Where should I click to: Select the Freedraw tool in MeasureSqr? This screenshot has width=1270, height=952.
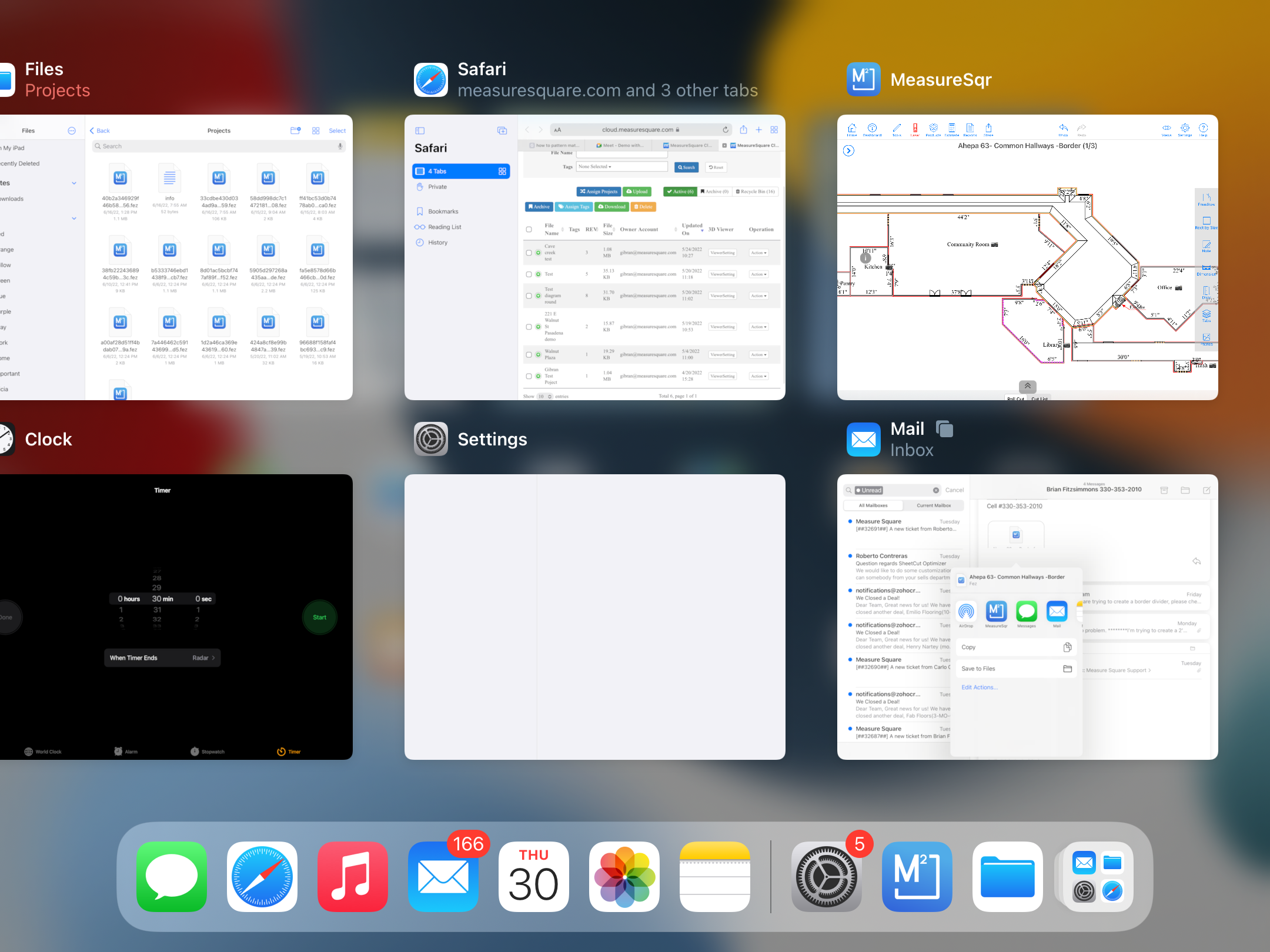pos(1206,199)
